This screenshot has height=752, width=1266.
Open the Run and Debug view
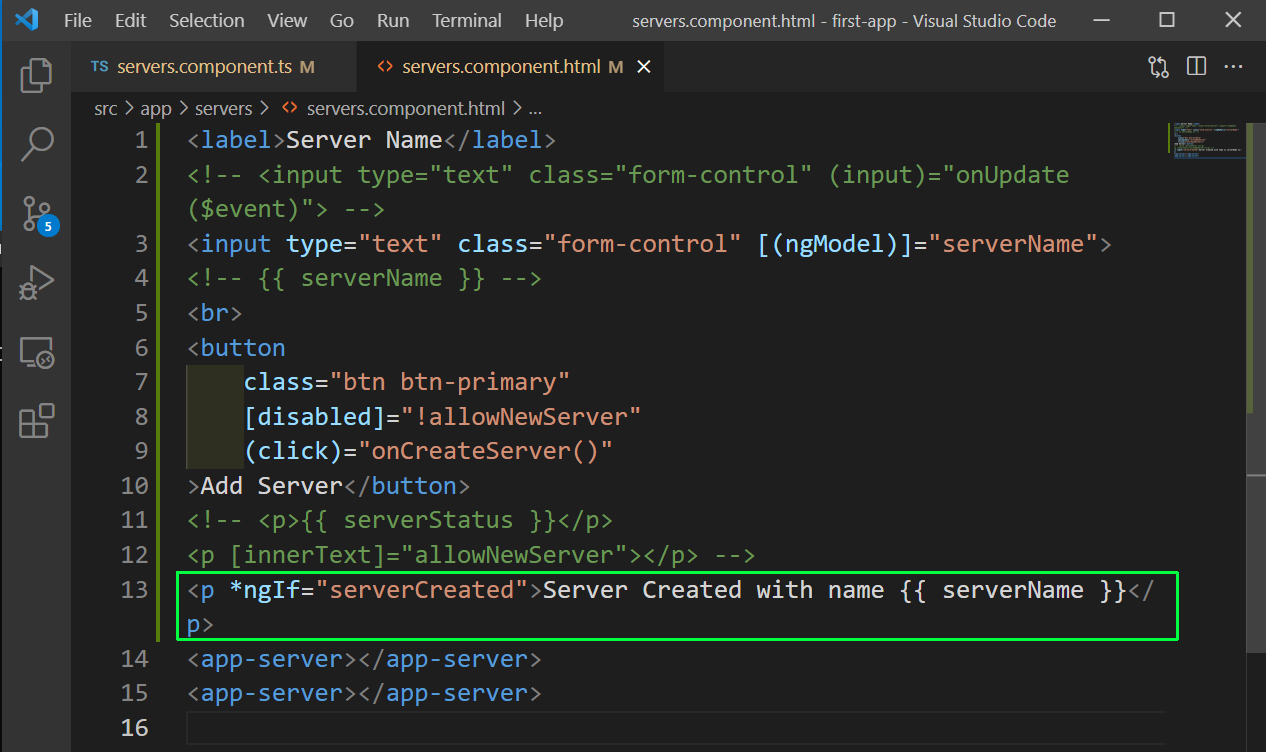(36, 283)
